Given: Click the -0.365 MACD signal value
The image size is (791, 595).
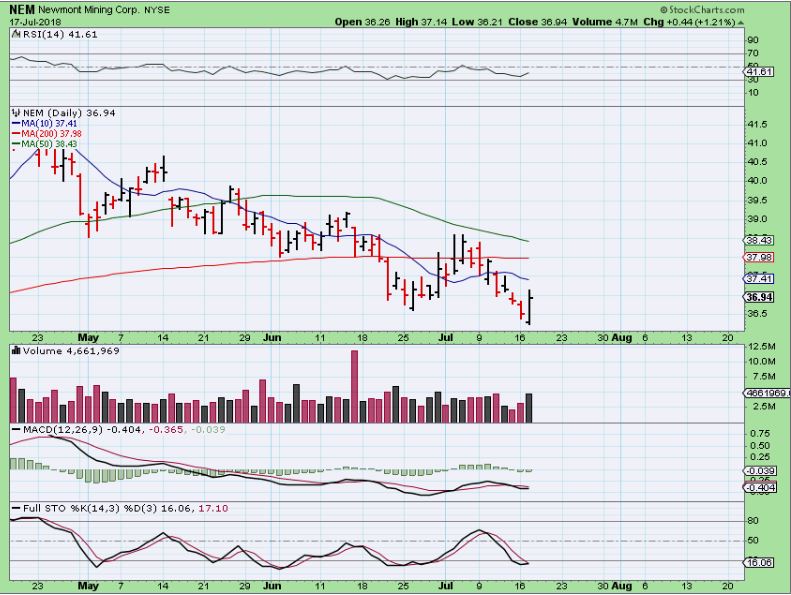Looking at the screenshot, I should coord(165,429).
